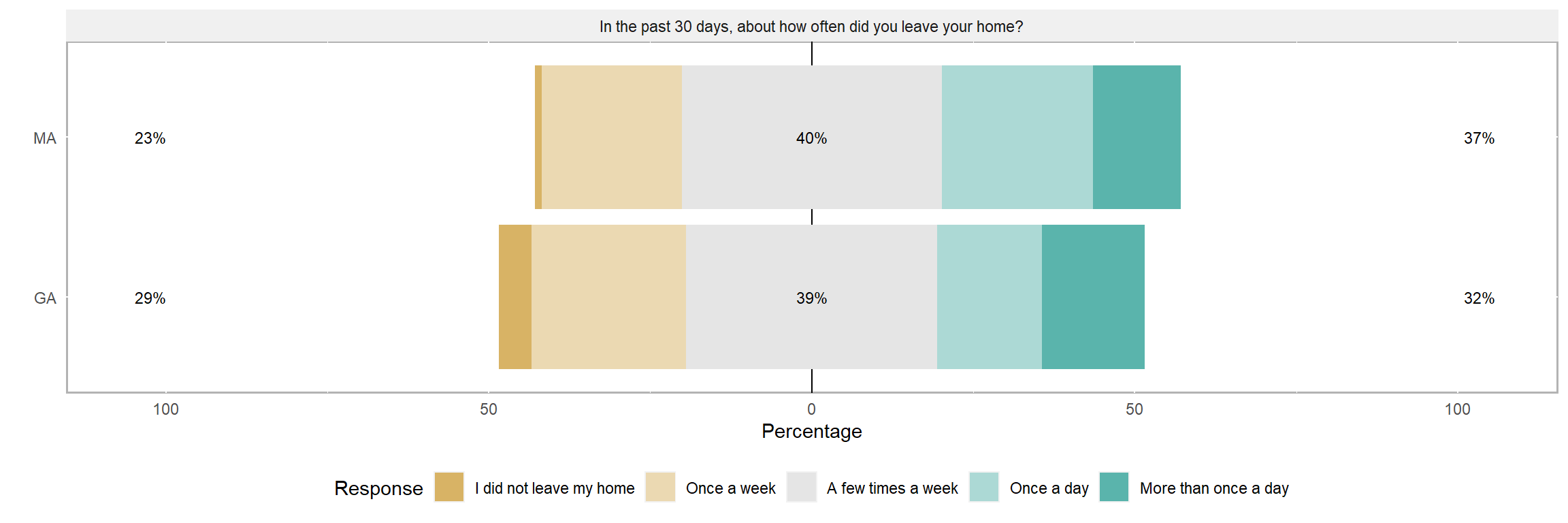
Task: Click the 'Percentage' axis title
Action: coord(811,431)
